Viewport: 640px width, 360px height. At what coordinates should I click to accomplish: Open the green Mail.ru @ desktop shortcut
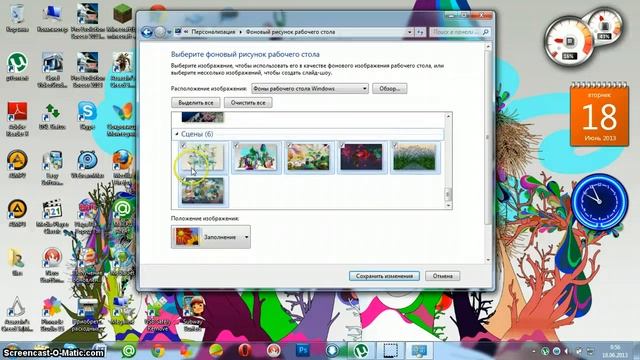122,212
